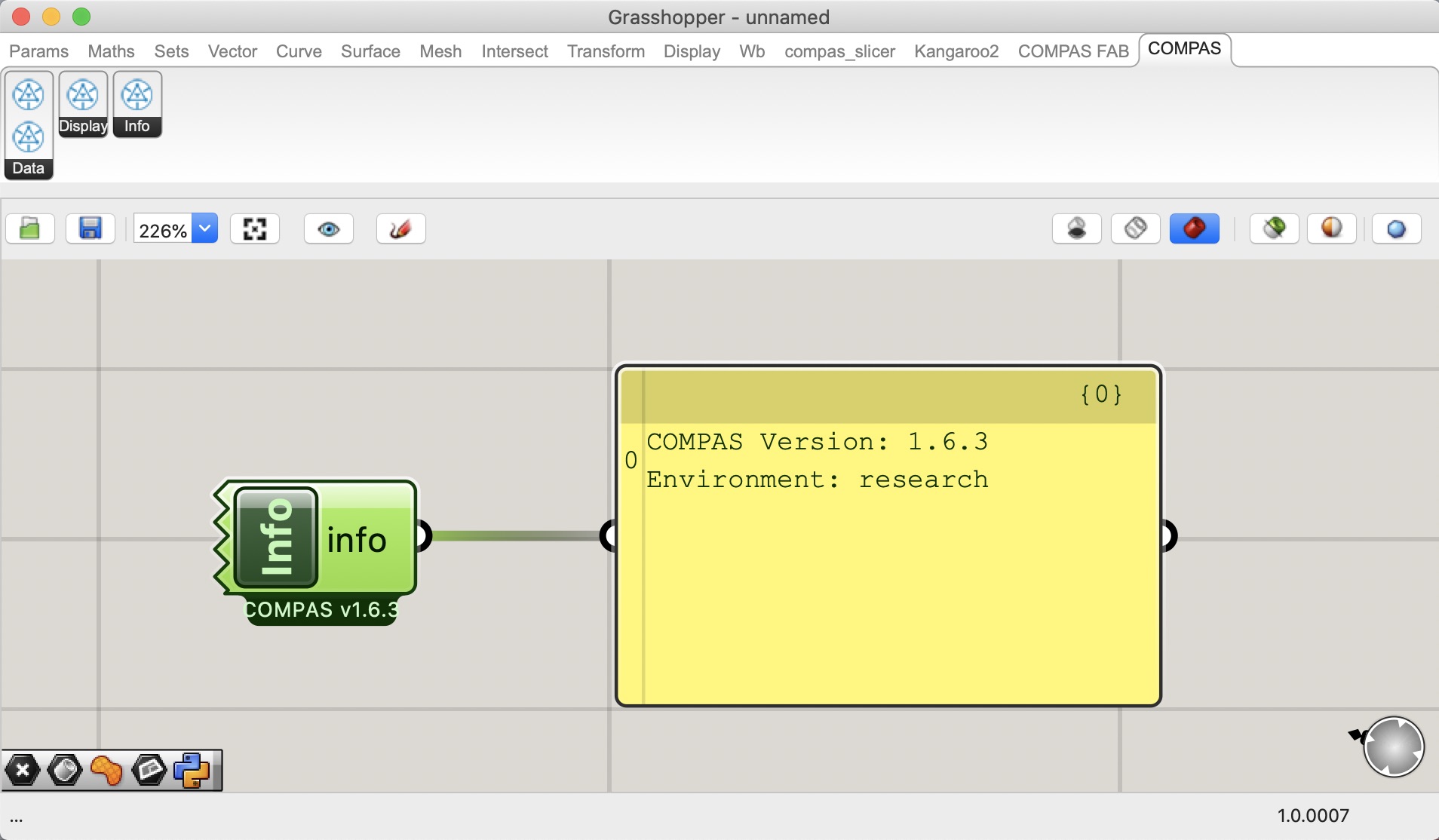Viewport: 1439px width, 840px height.
Task: Zoom to extents with the fit-view icon
Action: (254, 228)
